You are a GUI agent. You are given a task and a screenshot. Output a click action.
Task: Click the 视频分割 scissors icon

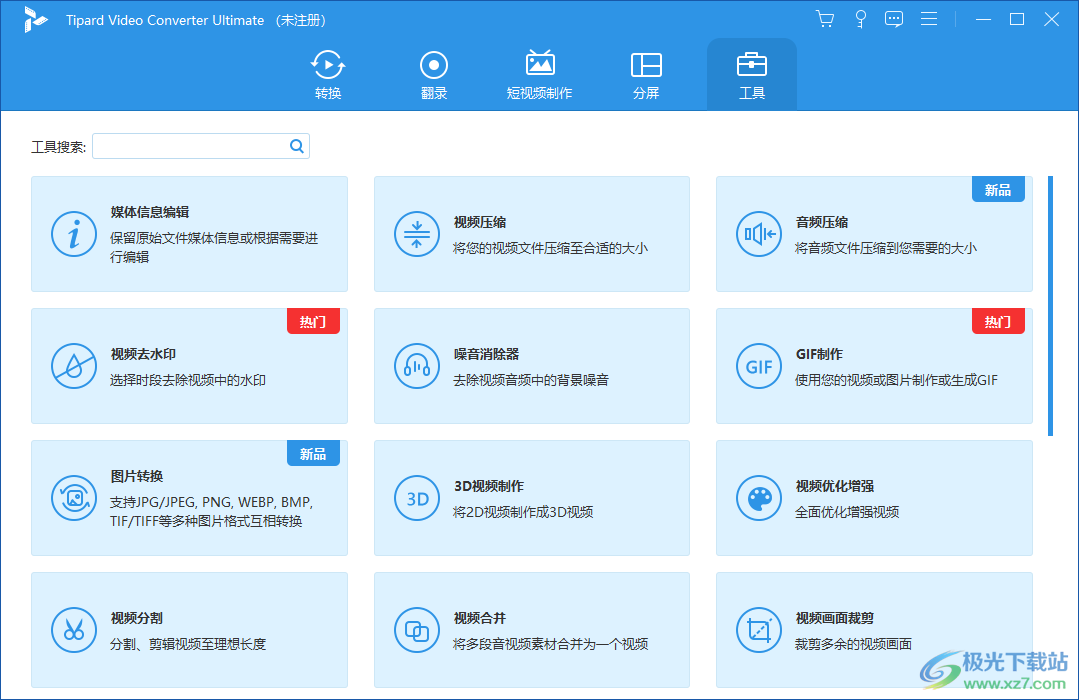(x=74, y=630)
